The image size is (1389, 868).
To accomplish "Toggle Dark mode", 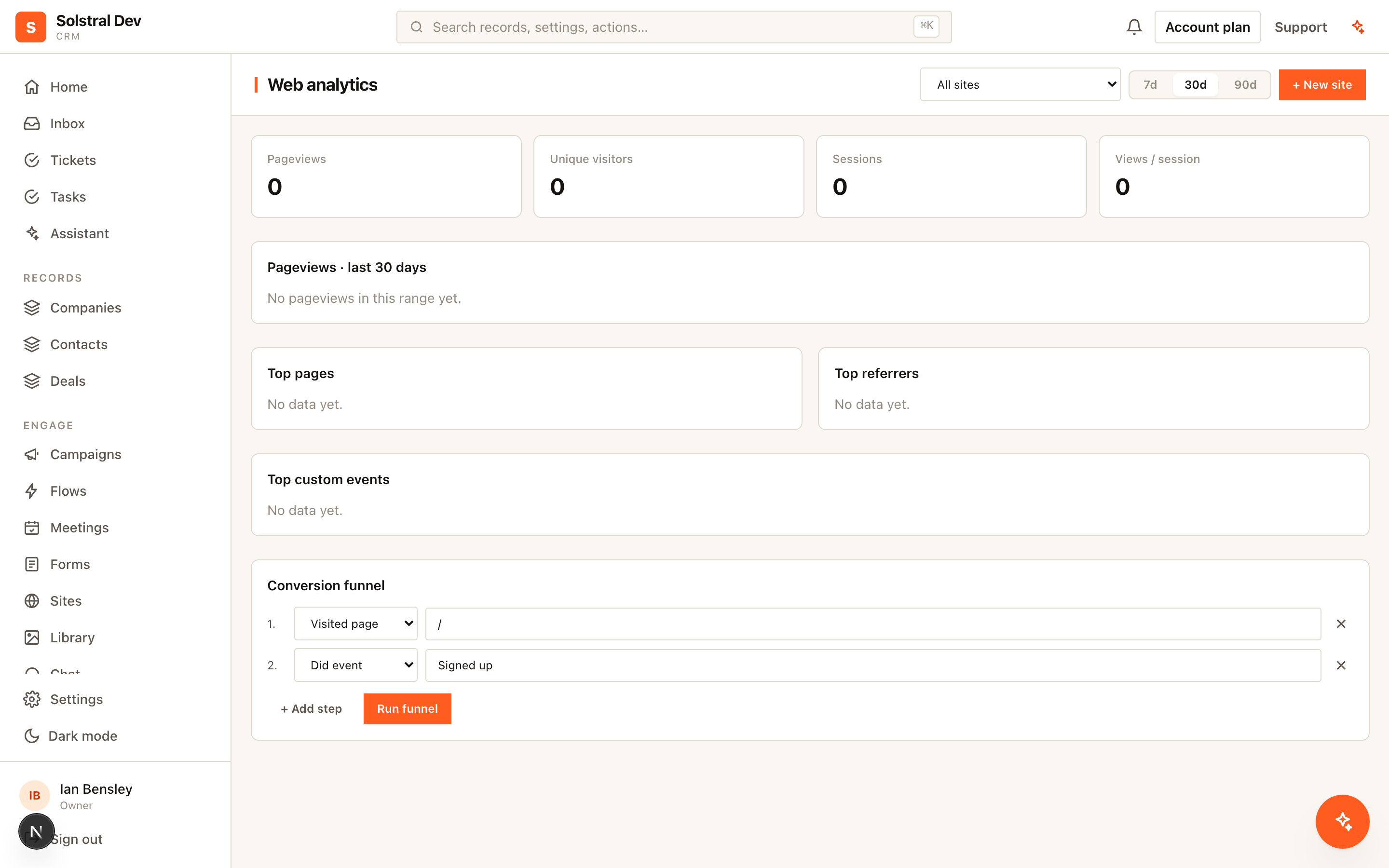I will coord(115,736).
